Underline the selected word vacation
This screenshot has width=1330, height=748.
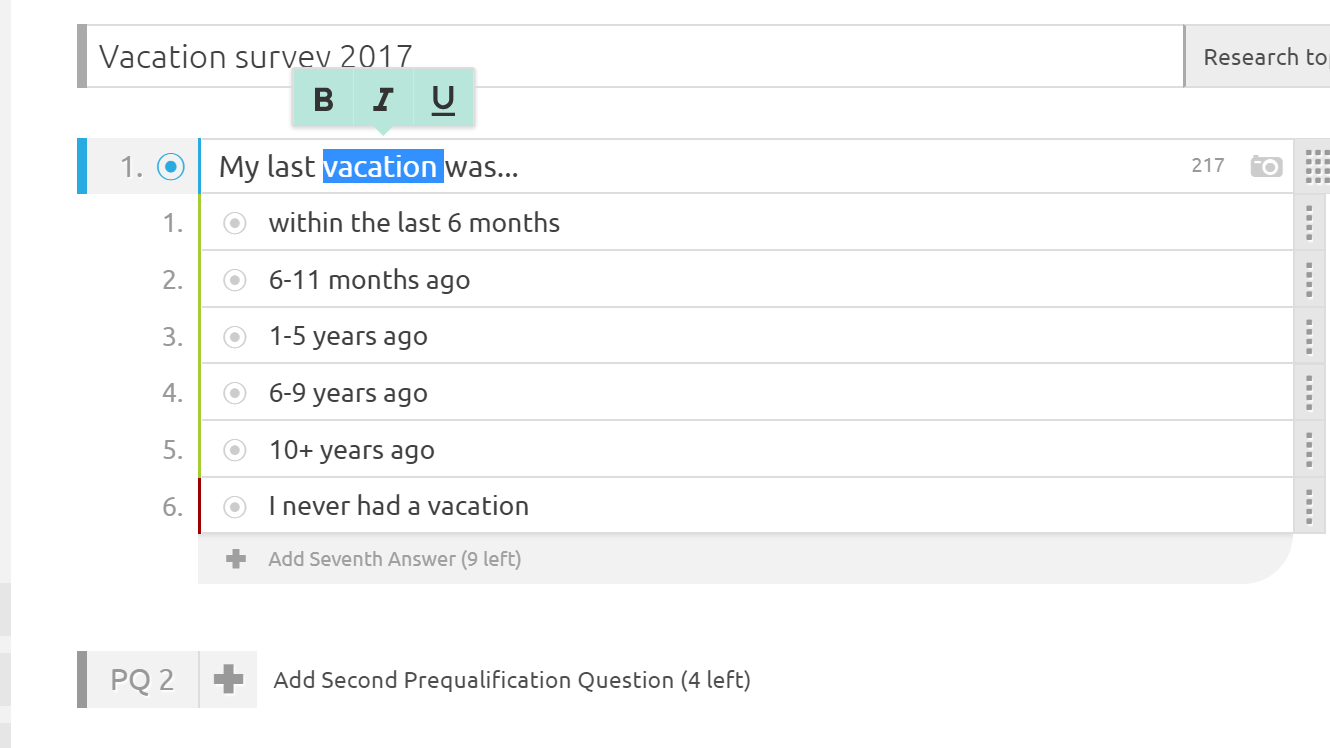point(443,99)
